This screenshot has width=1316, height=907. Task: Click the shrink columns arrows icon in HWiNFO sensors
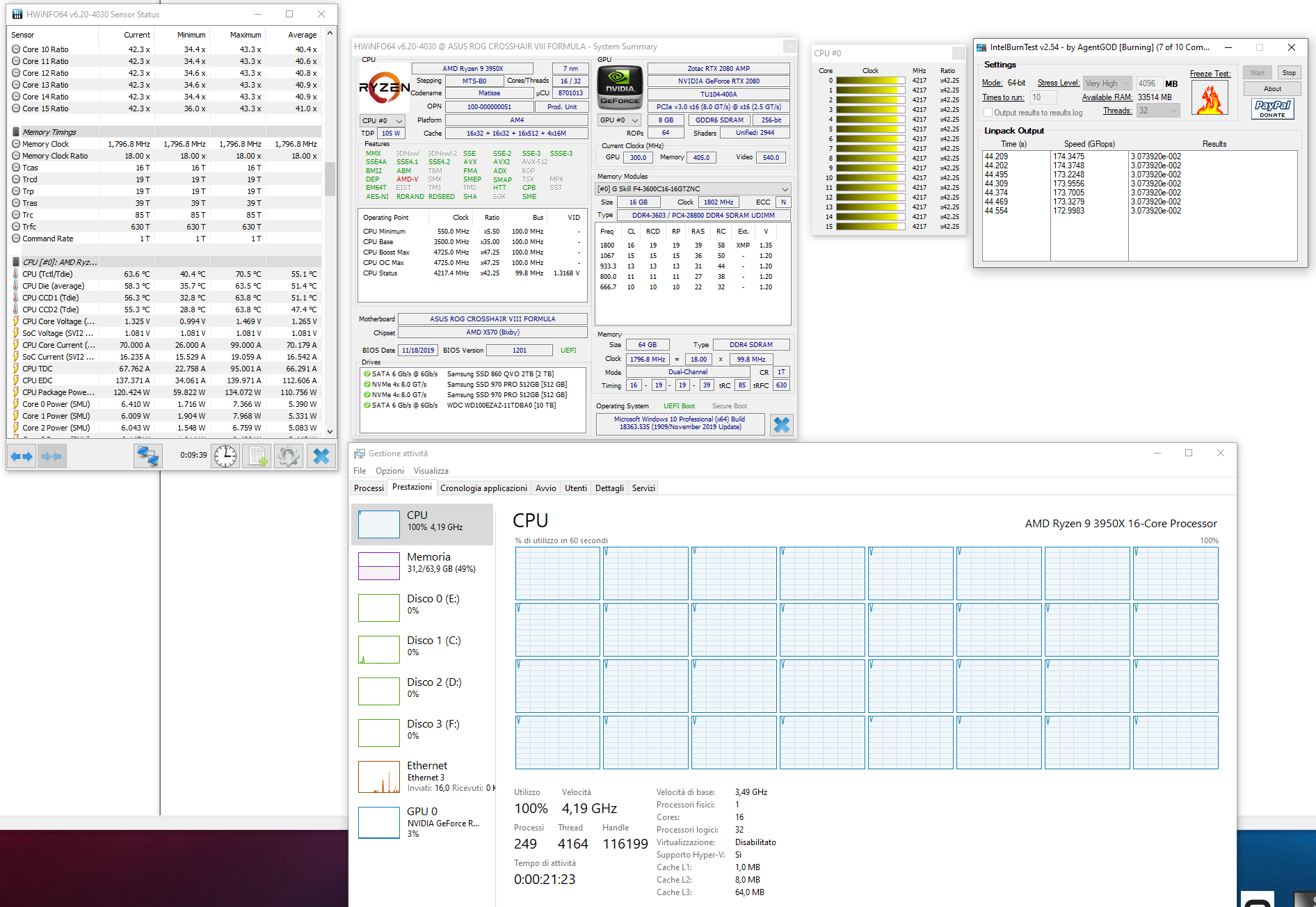pos(51,456)
